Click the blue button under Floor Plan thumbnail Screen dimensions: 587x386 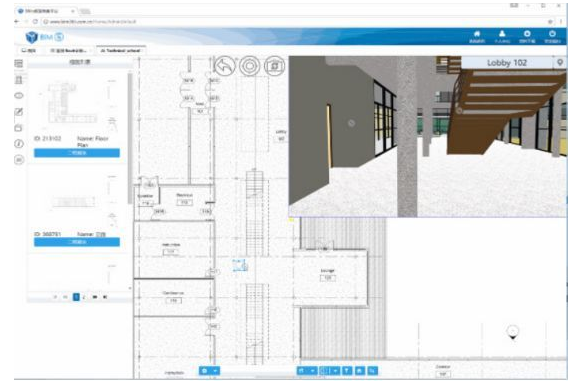tap(77, 153)
